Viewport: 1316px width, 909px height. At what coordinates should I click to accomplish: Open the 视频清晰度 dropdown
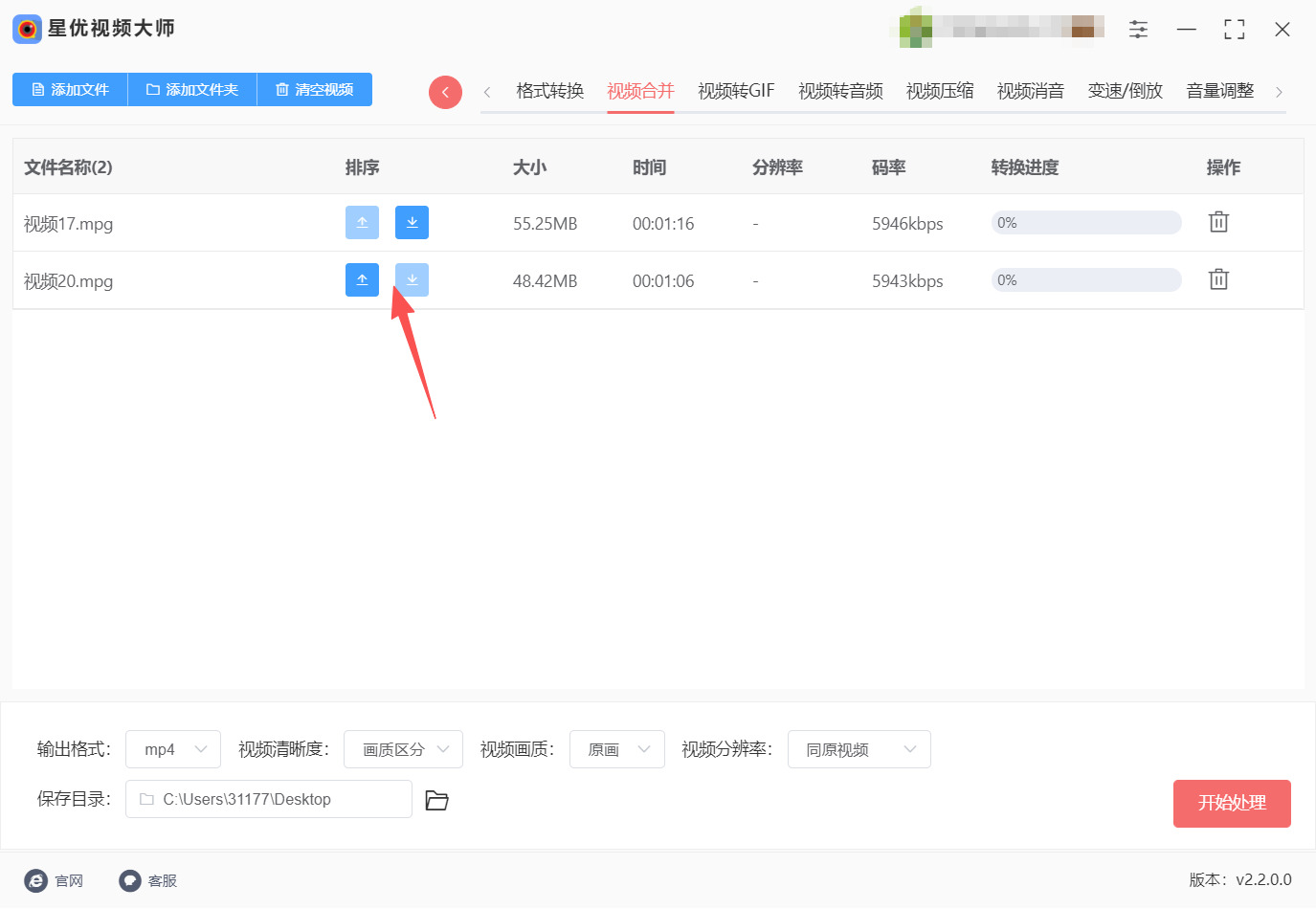point(403,749)
